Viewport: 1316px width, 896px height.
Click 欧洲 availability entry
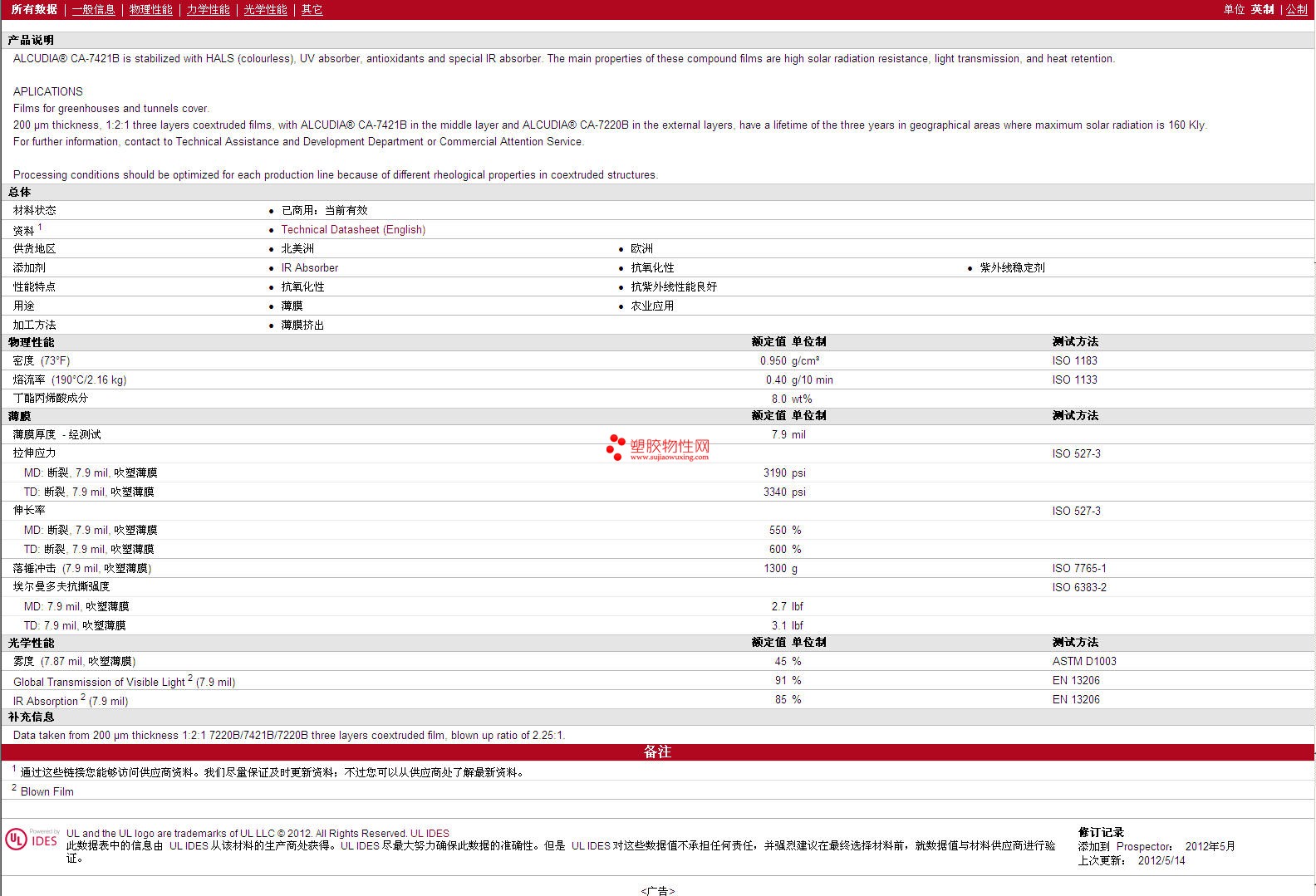pos(641,249)
